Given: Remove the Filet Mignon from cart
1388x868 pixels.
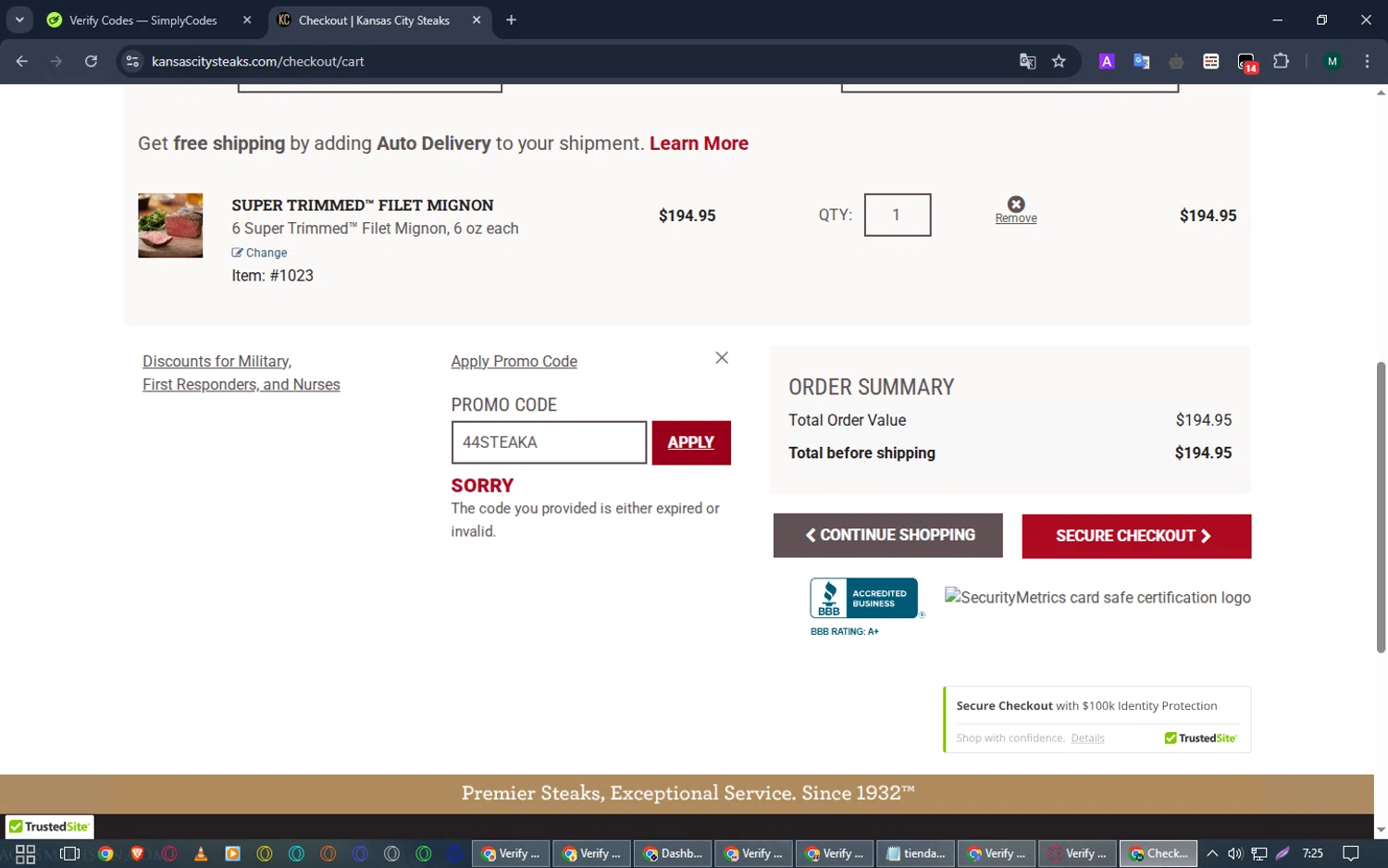Looking at the screenshot, I should (1015, 210).
